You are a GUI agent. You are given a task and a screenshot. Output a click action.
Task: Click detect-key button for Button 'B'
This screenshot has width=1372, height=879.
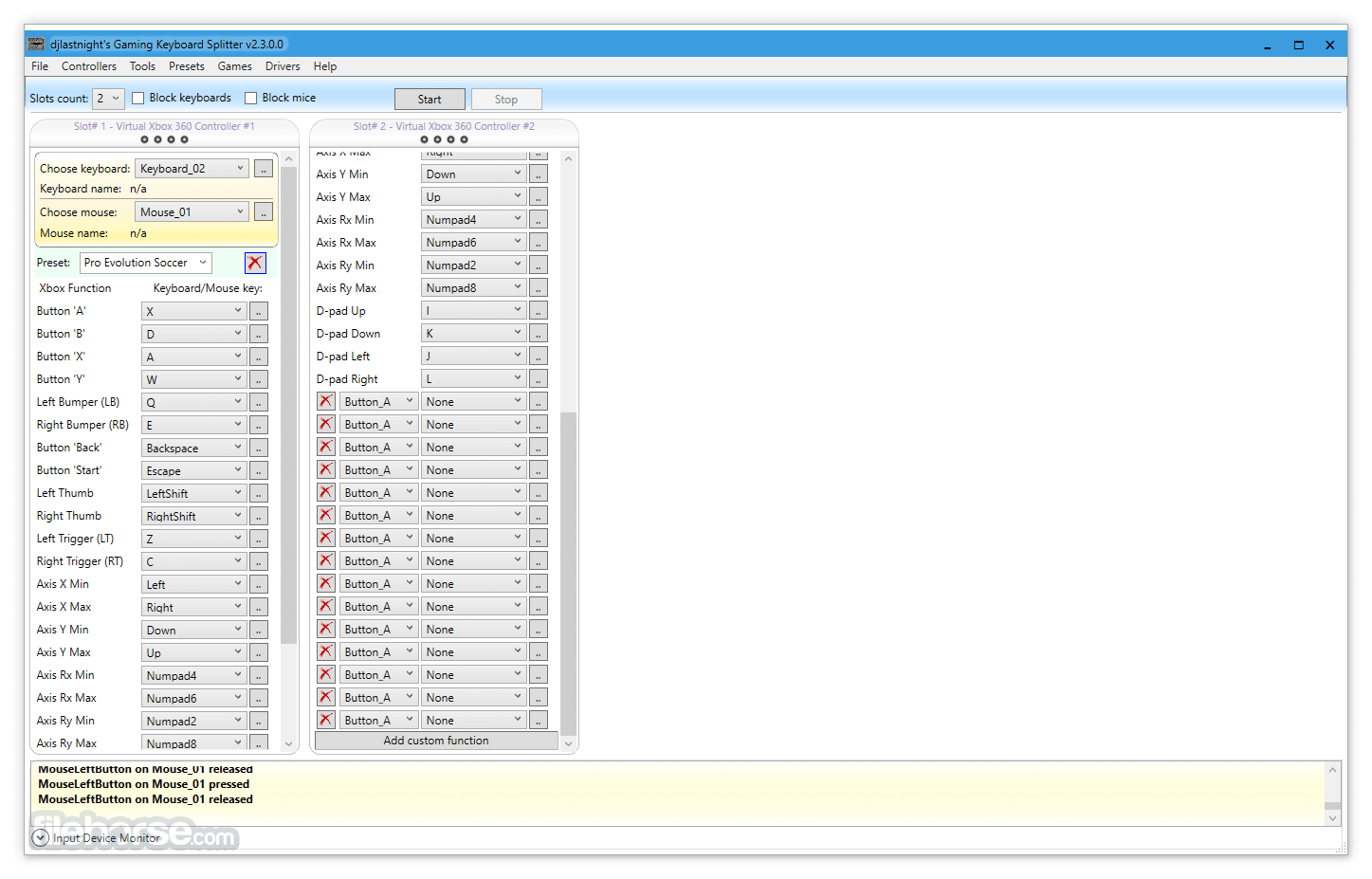[x=259, y=334]
